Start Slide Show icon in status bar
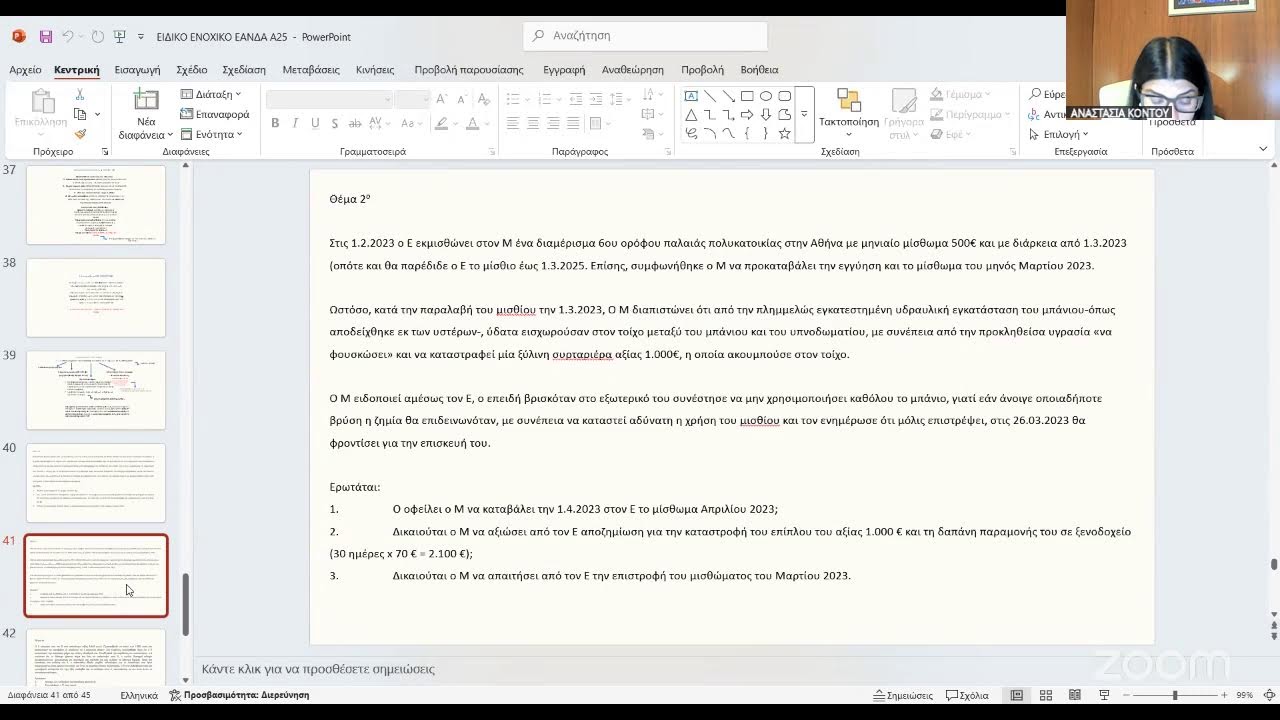The image size is (1280, 720). click(x=1103, y=695)
